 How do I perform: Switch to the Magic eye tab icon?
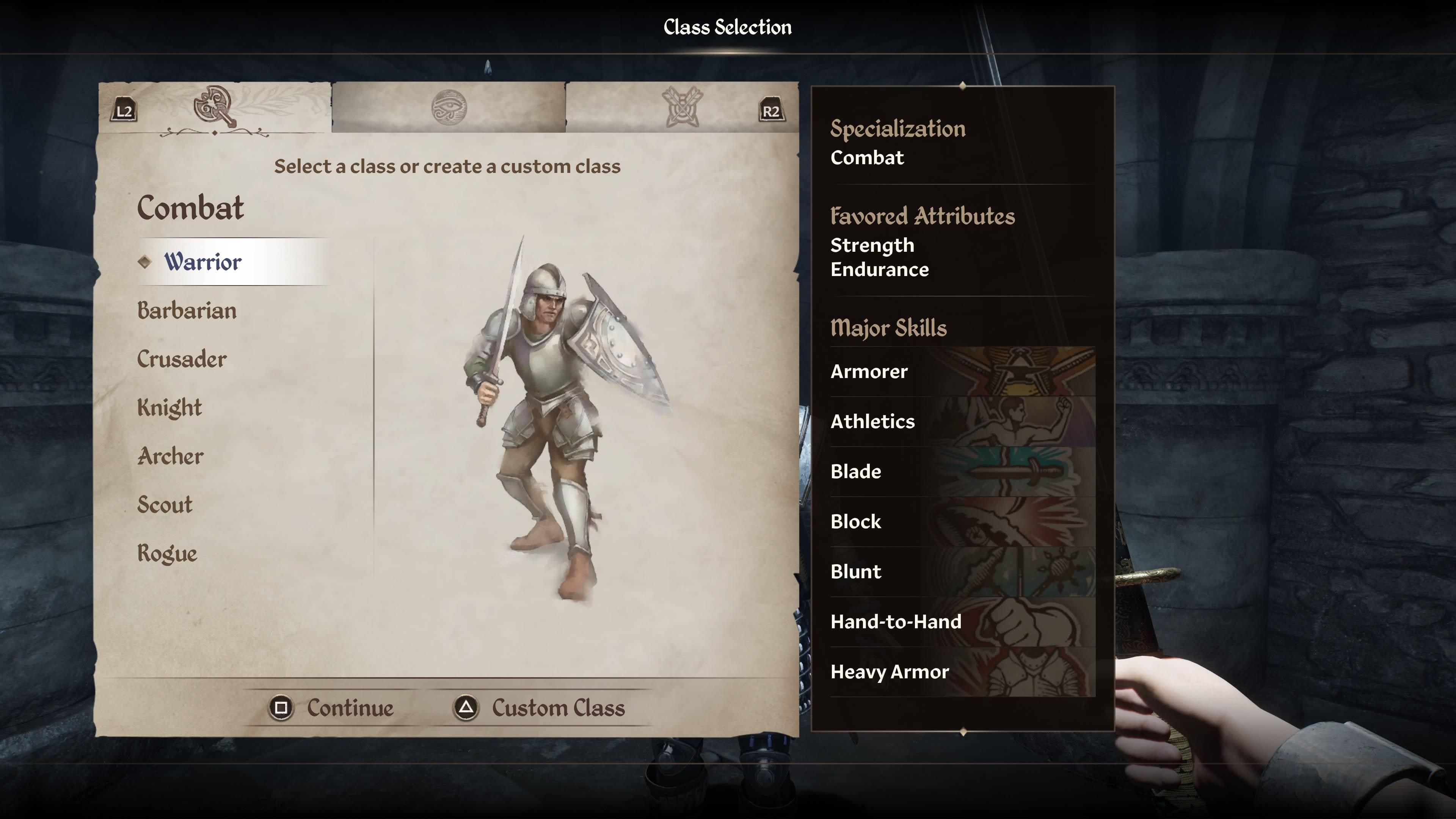pos(449,107)
